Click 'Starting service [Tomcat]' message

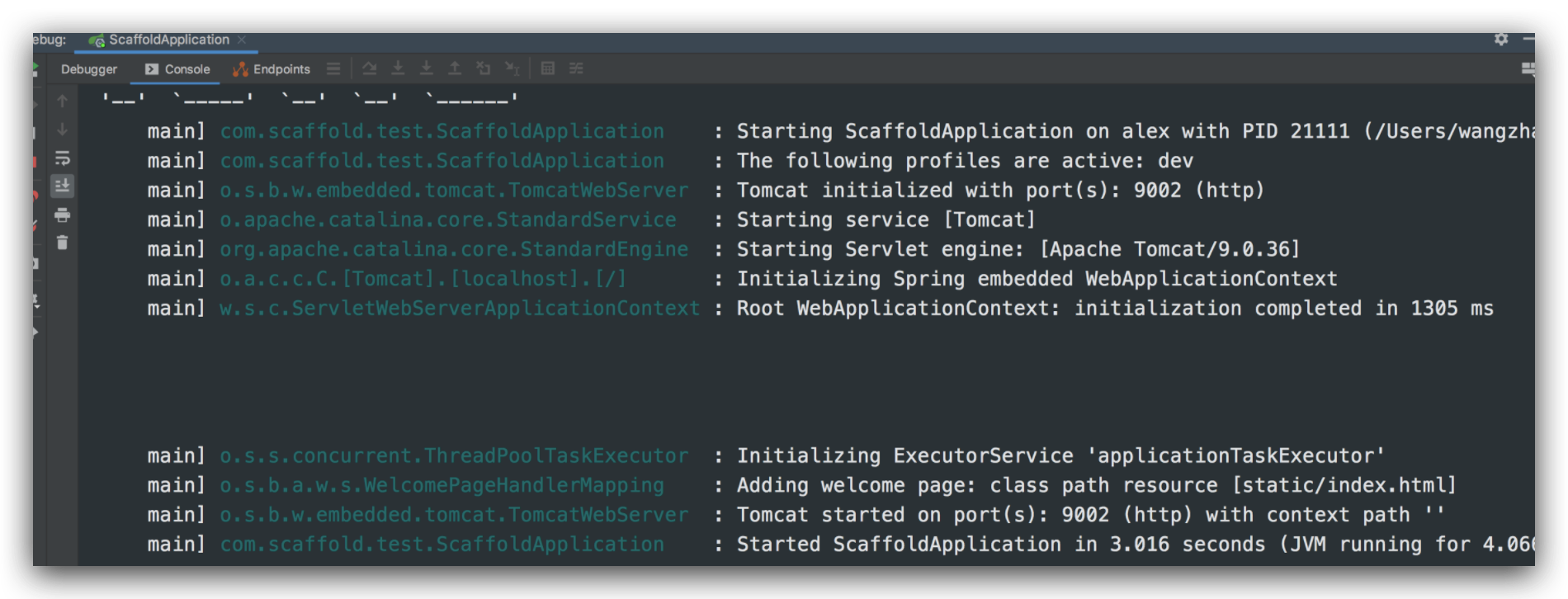click(x=886, y=220)
